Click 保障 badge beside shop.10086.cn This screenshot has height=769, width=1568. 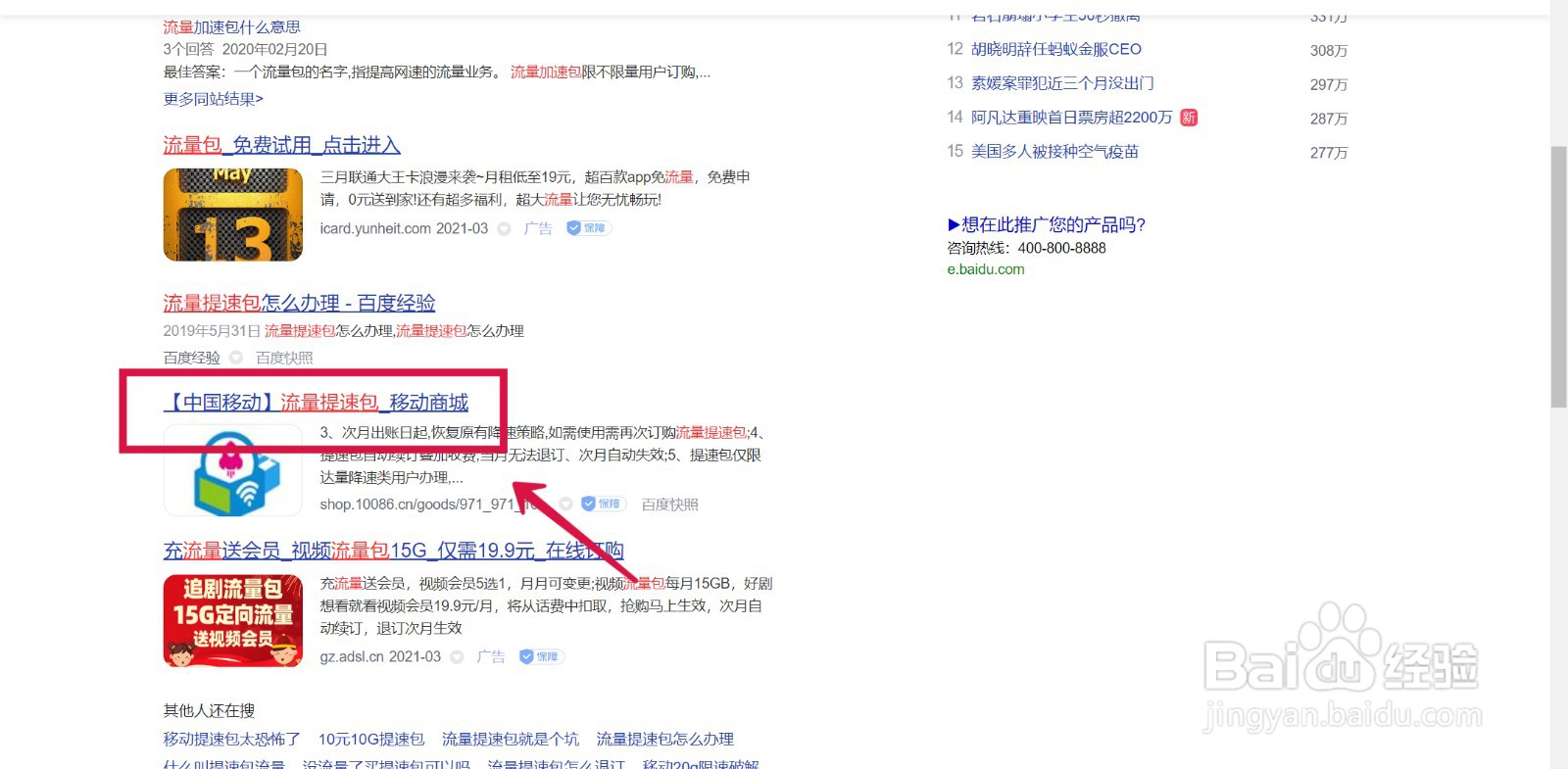(x=604, y=504)
